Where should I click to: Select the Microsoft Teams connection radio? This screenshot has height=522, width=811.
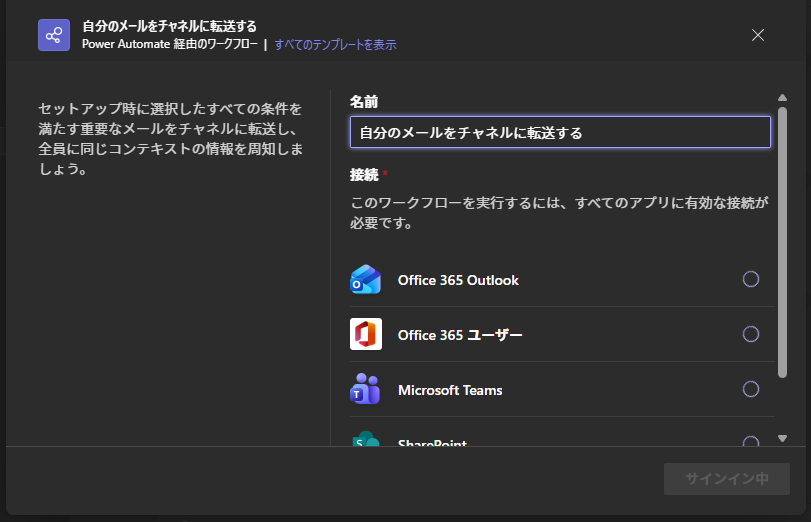click(750, 389)
